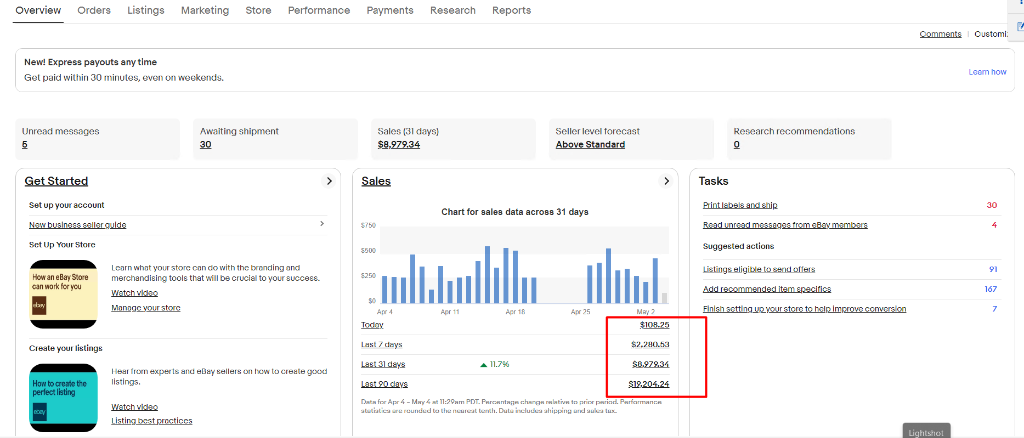
Task: Open the $19,204.24 sales amount
Action: (649, 384)
